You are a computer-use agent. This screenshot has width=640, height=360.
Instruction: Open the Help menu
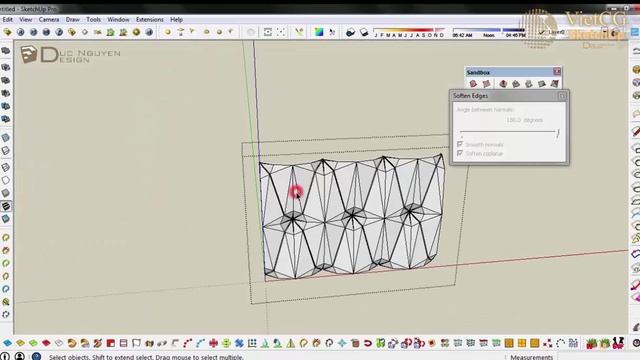click(x=176, y=19)
